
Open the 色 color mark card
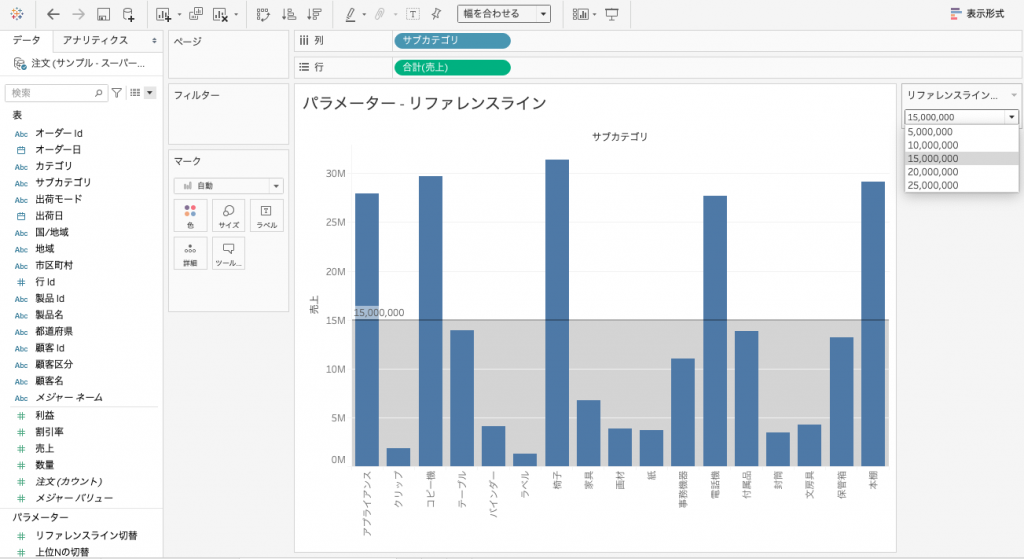[190, 216]
